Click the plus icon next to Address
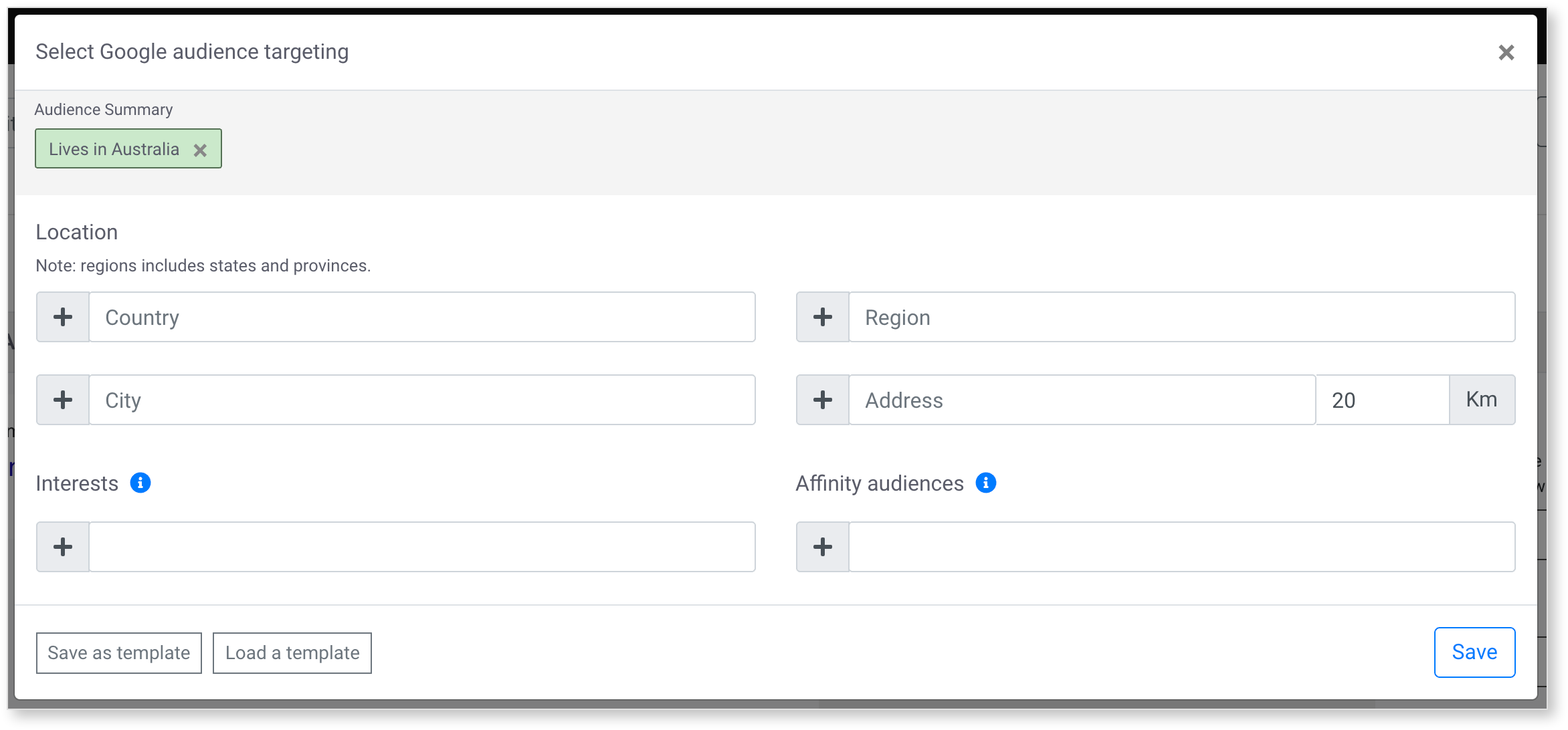1568x730 pixels. (x=823, y=400)
